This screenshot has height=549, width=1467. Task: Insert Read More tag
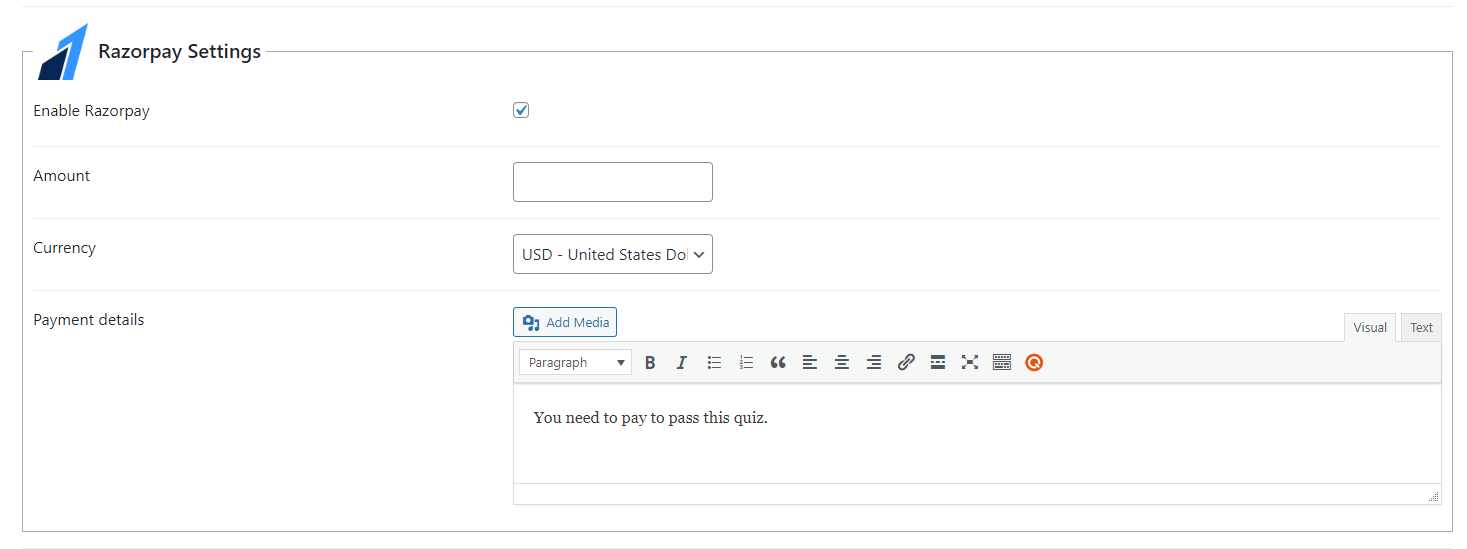[938, 362]
